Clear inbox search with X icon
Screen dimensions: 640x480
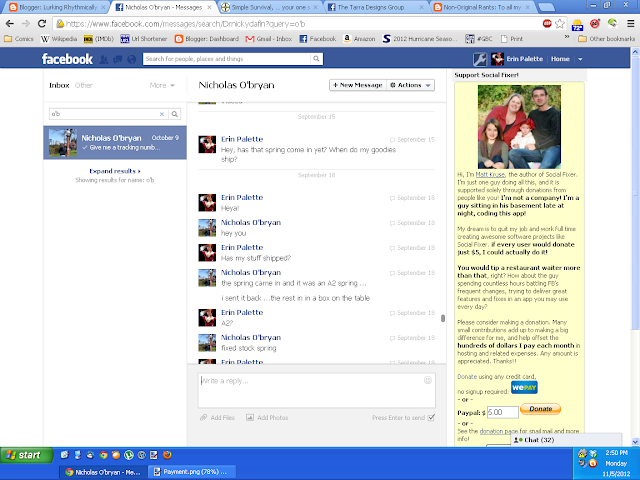(162, 114)
